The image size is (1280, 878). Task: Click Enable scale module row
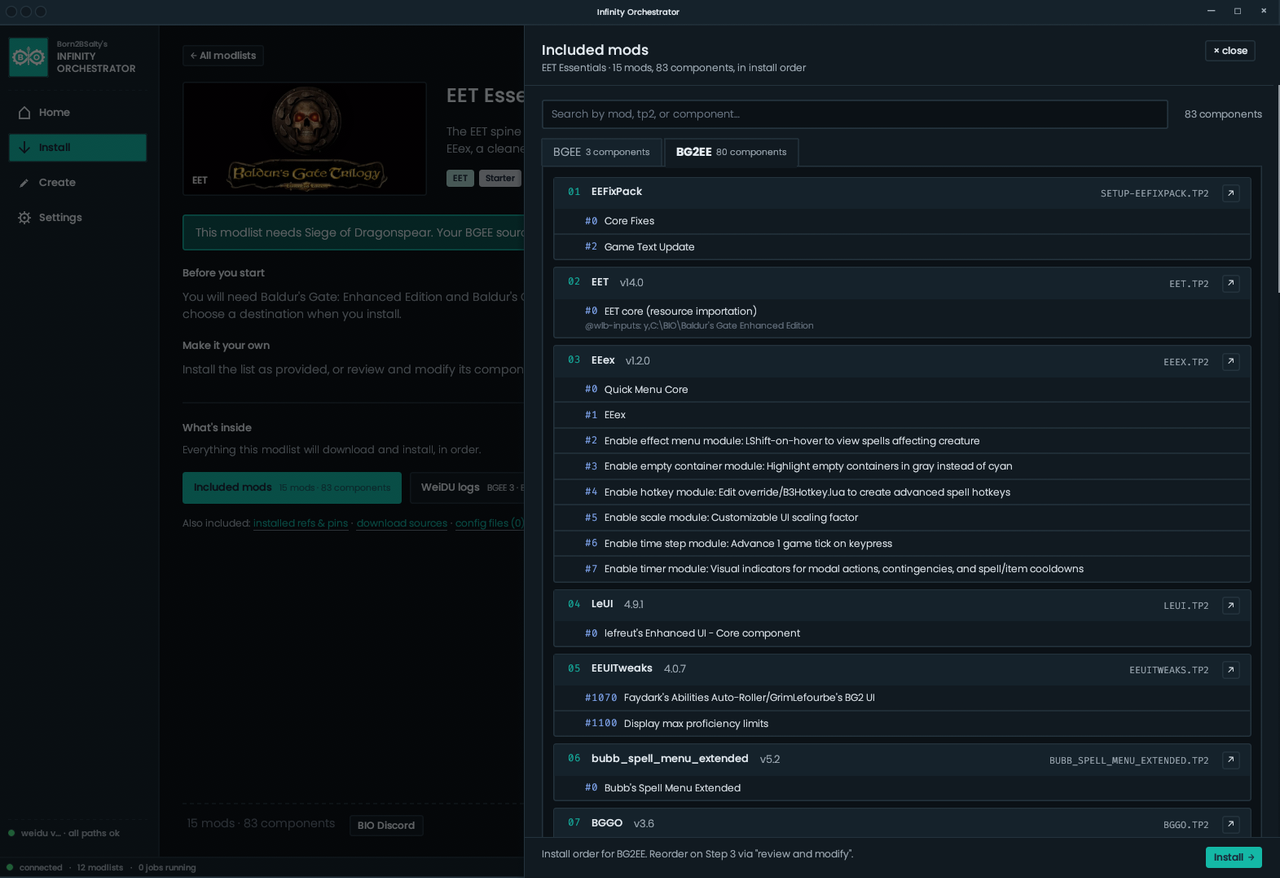click(x=902, y=518)
